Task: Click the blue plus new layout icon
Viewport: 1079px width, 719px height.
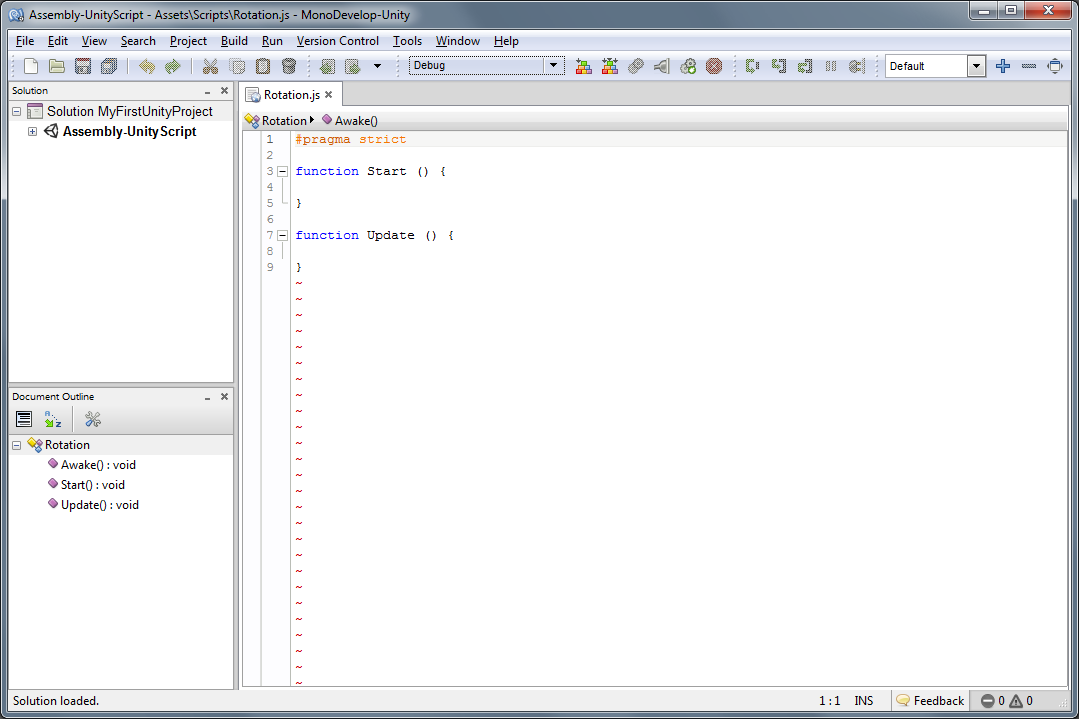Action: (1003, 66)
